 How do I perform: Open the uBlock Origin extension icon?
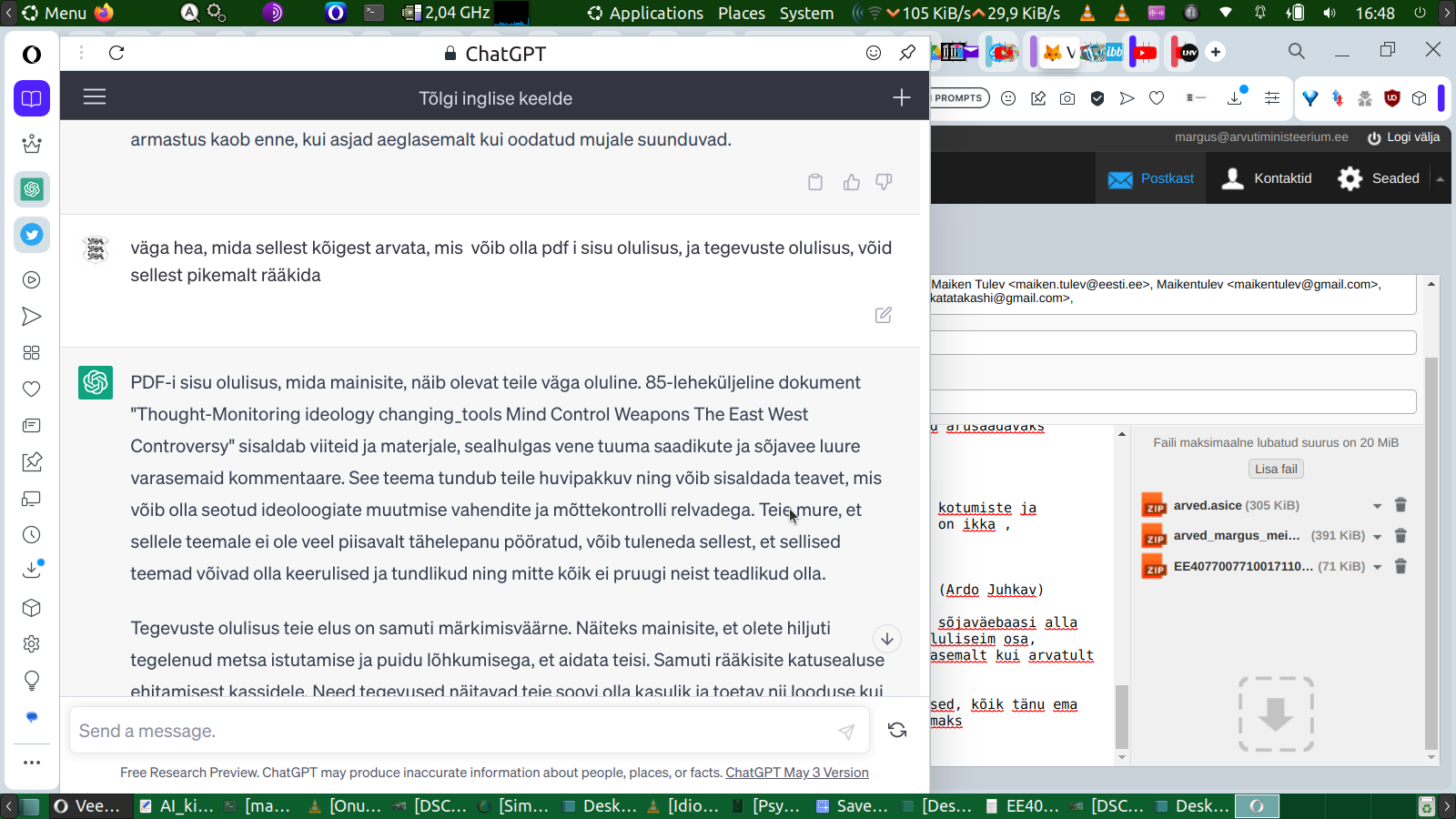point(1392,98)
